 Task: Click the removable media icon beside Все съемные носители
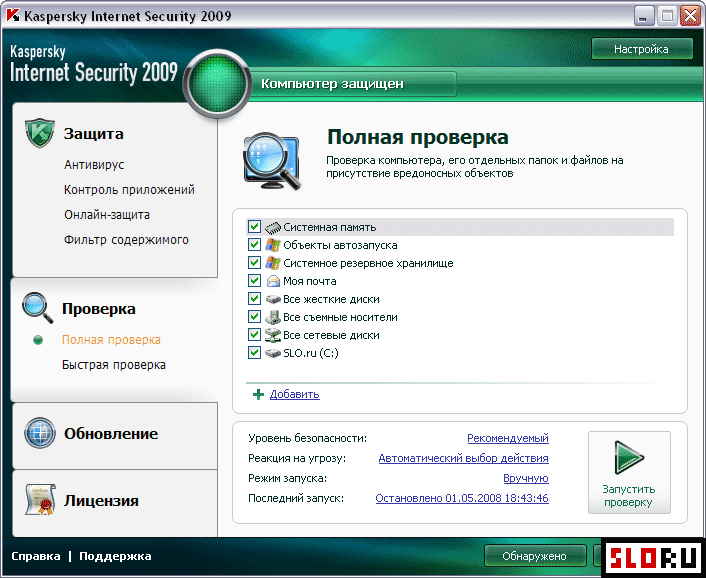(x=273, y=317)
